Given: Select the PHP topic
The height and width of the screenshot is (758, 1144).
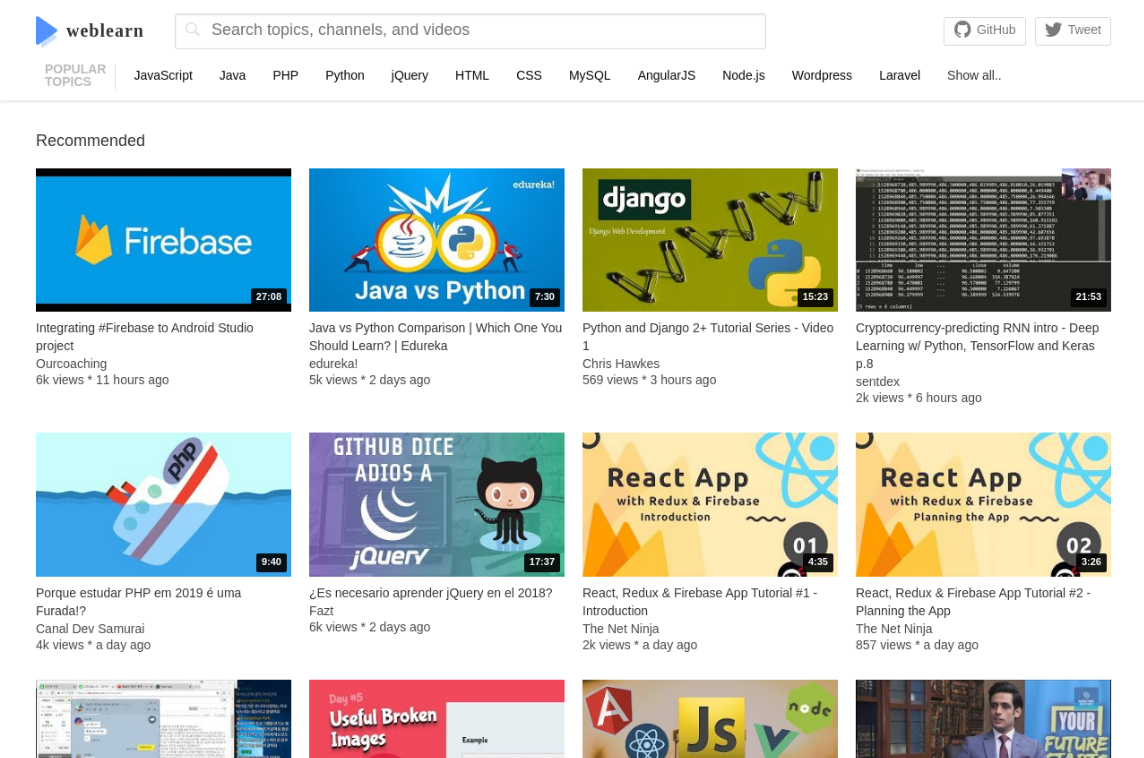Looking at the screenshot, I should pyautogui.click(x=285, y=75).
